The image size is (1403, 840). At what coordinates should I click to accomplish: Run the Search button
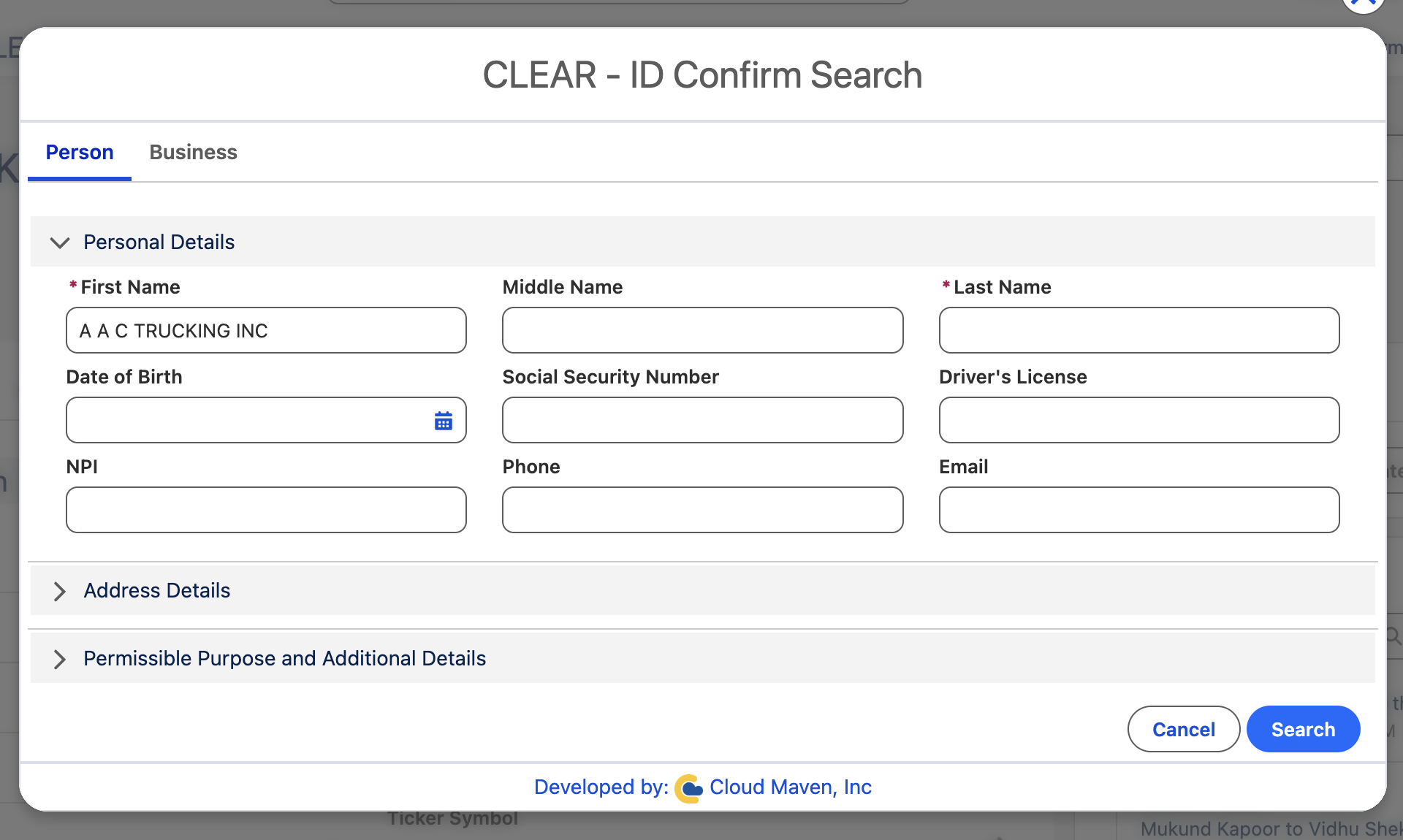coord(1303,729)
